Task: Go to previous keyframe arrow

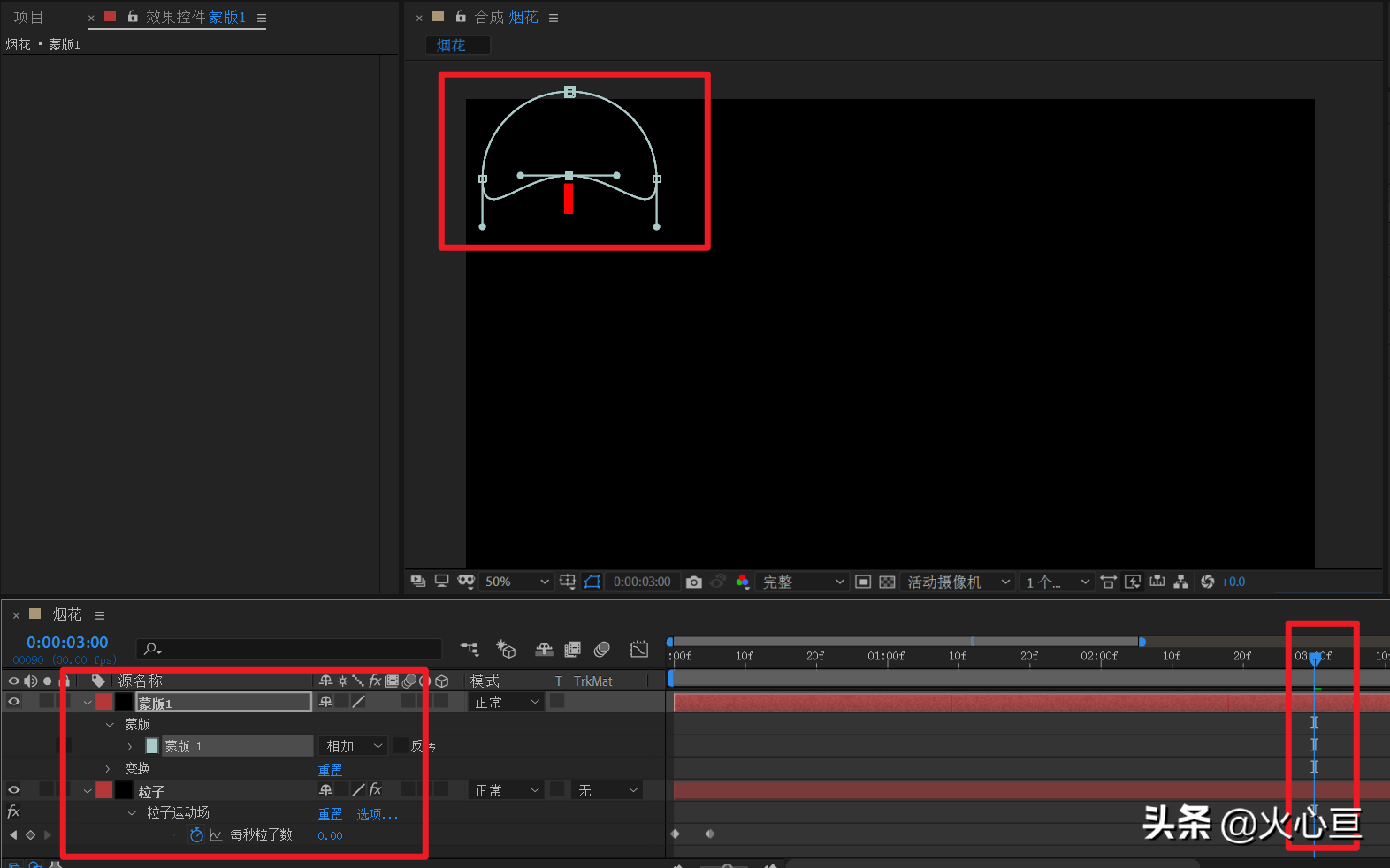Action: pos(13,834)
